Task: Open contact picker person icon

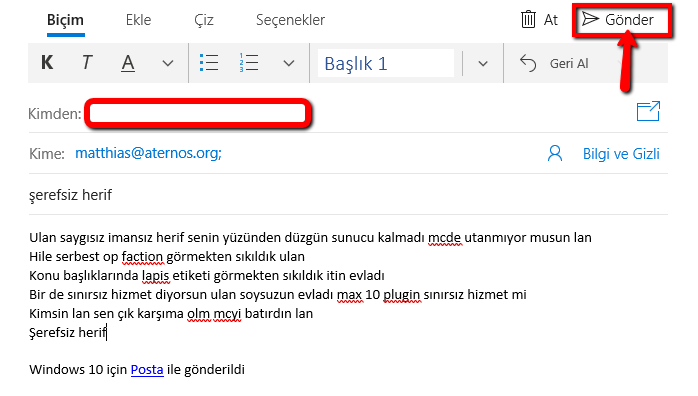Action: point(555,154)
